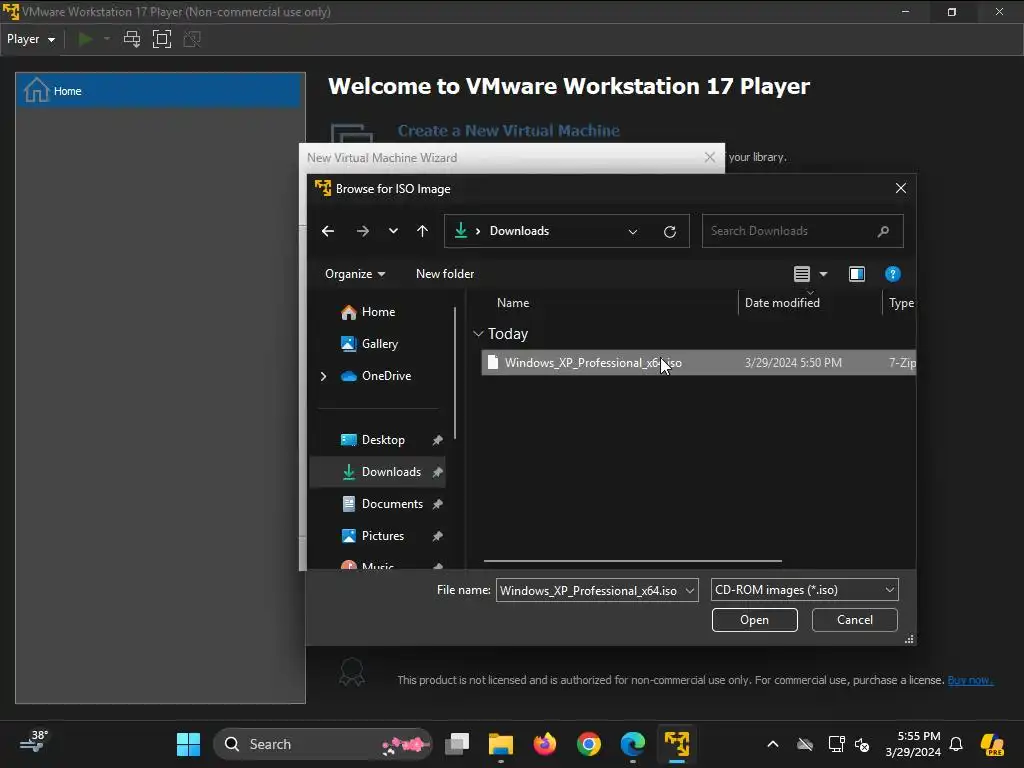Open Gallery in the navigation pane
The width and height of the screenshot is (1024, 768).
tap(379, 344)
